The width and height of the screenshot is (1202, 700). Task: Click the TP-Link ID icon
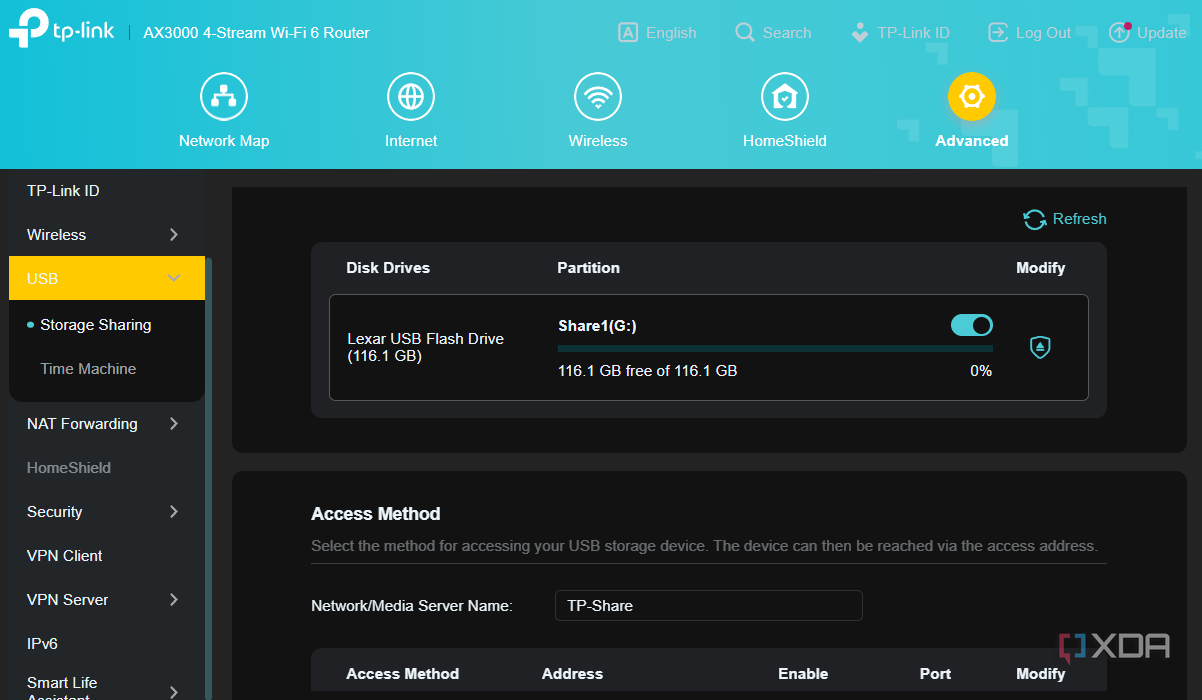click(860, 33)
